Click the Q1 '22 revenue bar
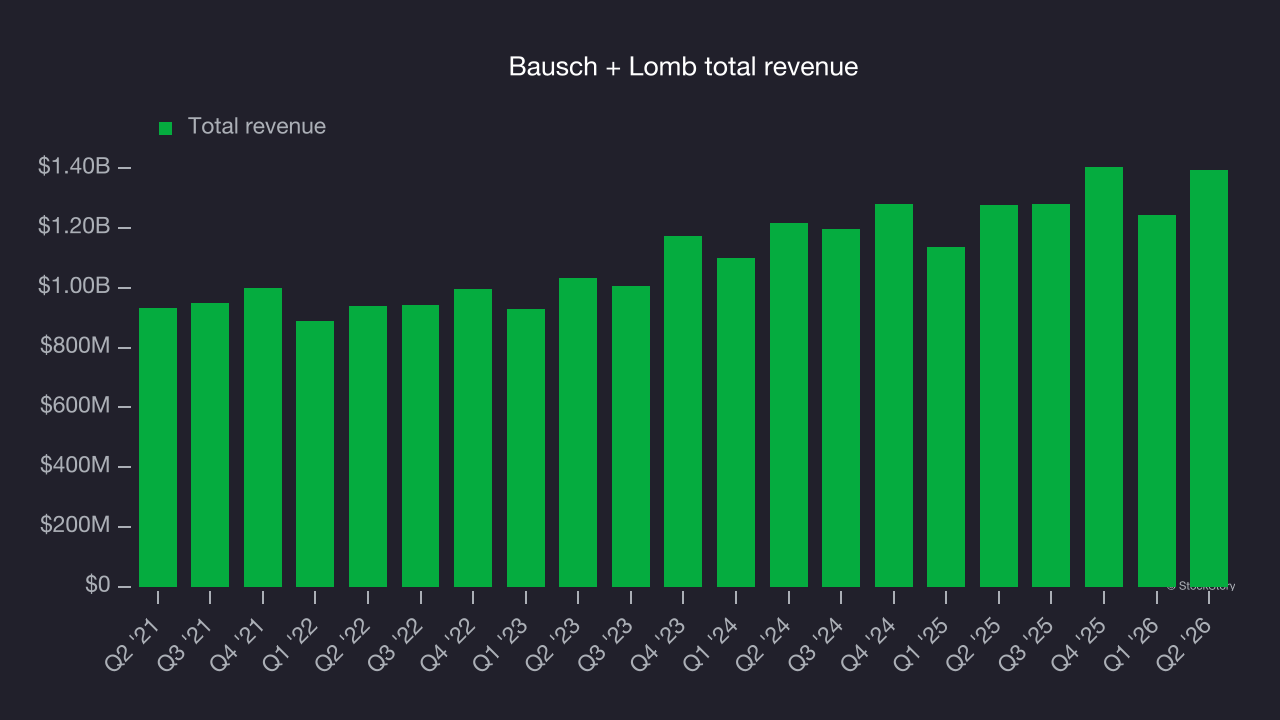 pos(315,454)
